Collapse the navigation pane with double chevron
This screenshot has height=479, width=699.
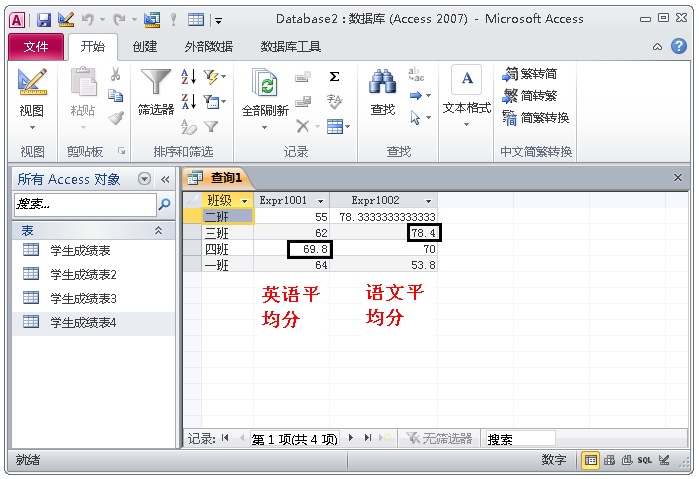[165, 179]
